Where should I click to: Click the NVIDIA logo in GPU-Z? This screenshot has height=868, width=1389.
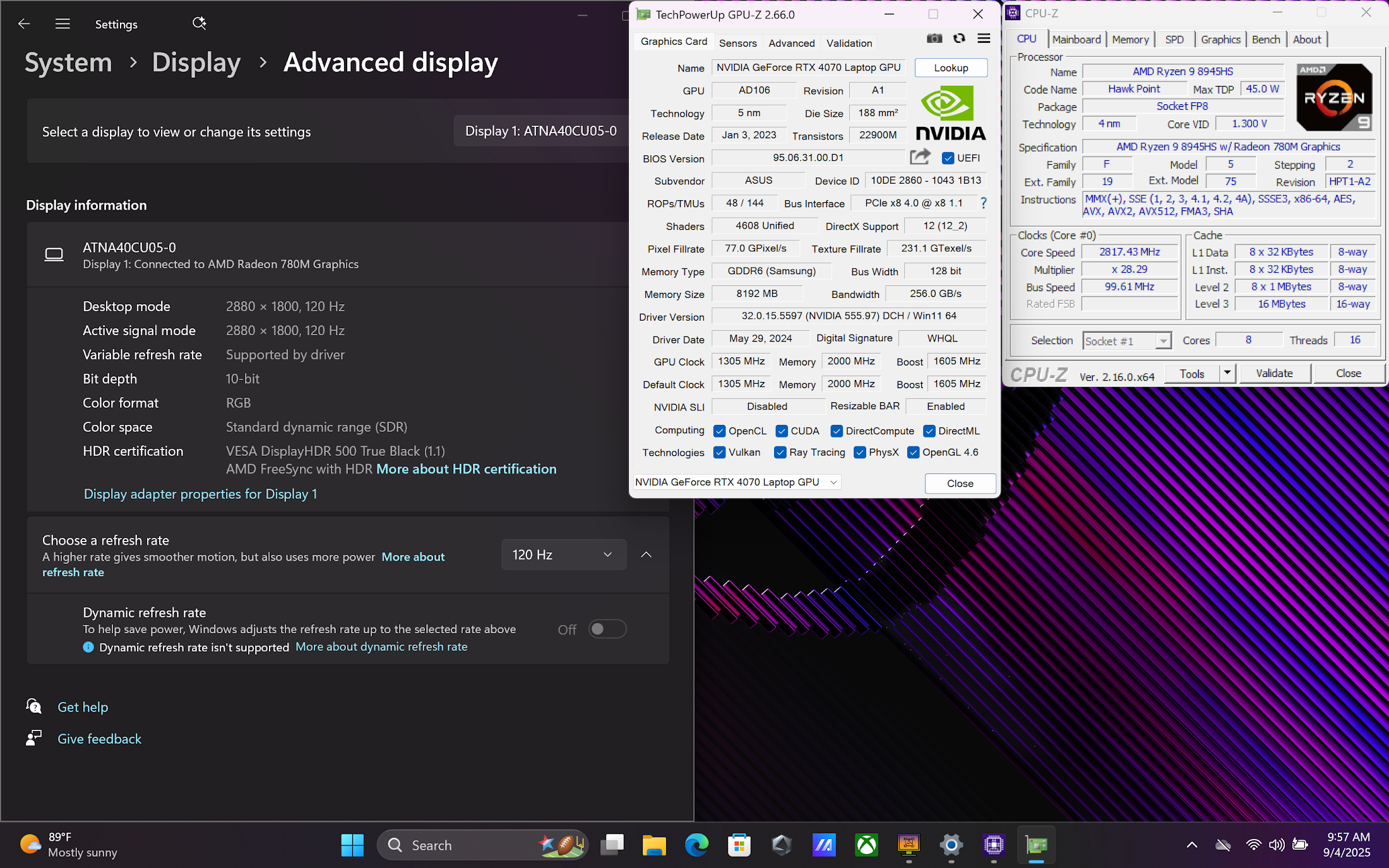coord(950,114)
